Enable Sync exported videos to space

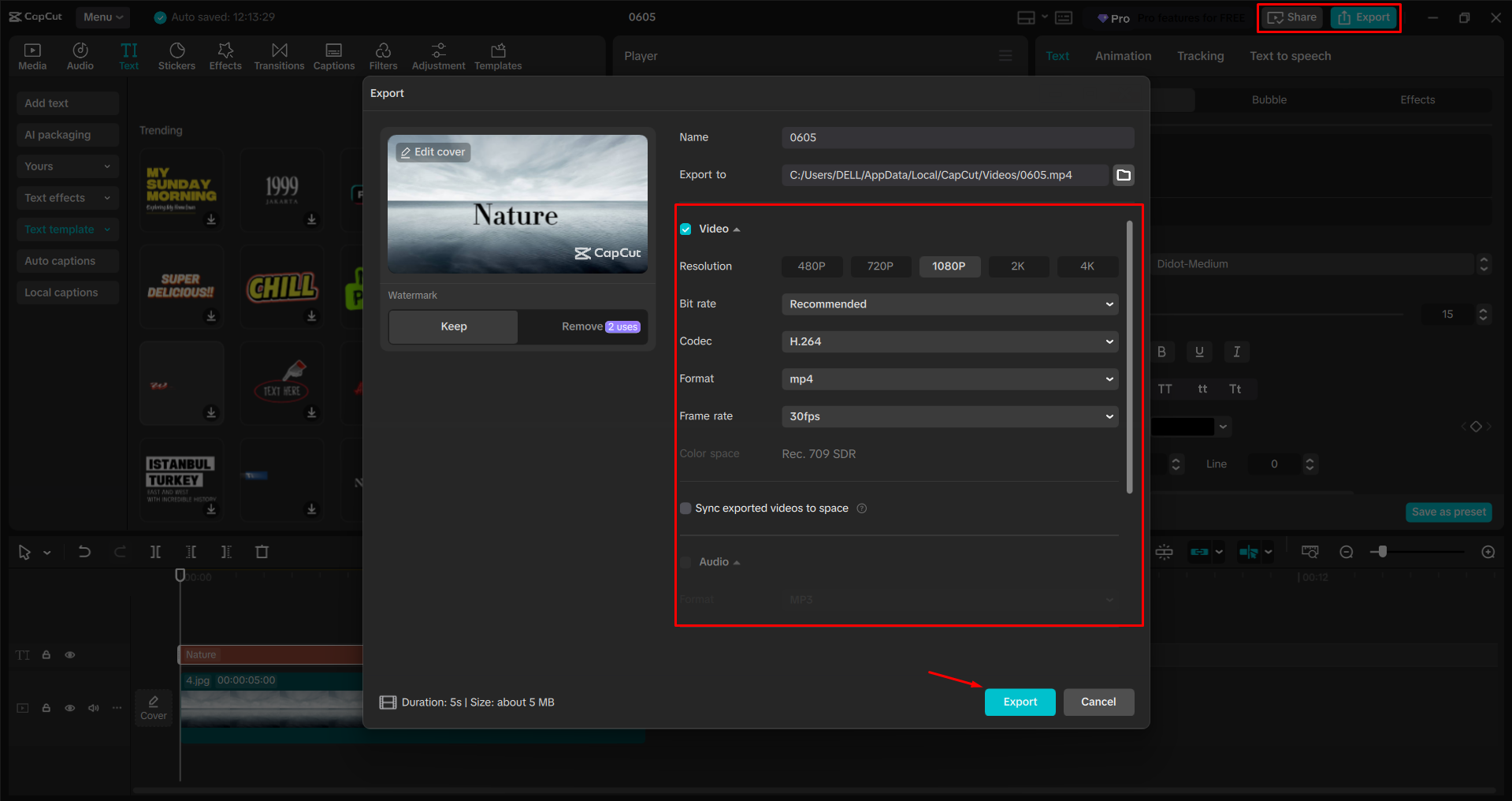pyautogui.click(x=685, y=508)
